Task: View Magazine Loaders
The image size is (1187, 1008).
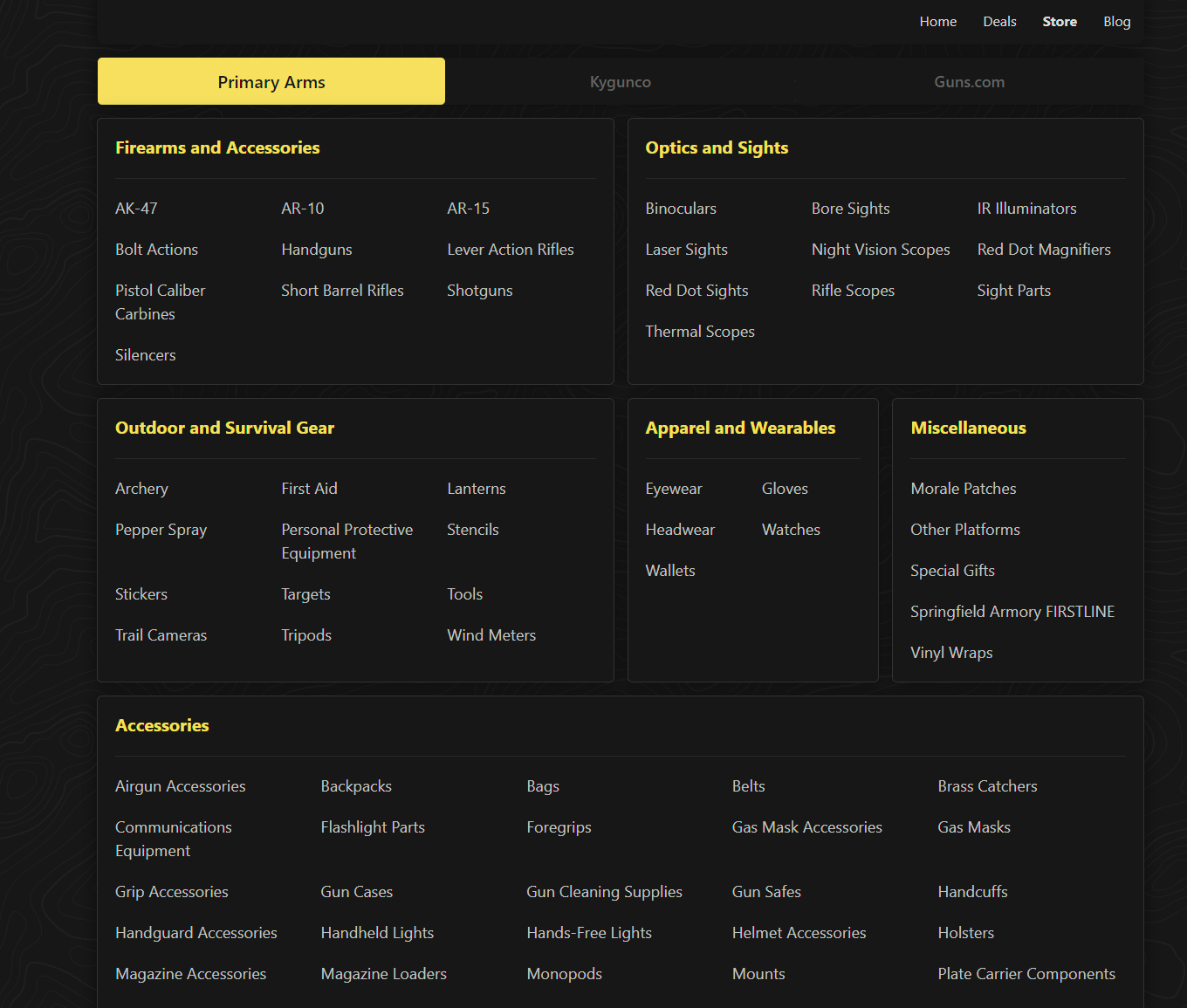Action: click(x=383, y=974)
